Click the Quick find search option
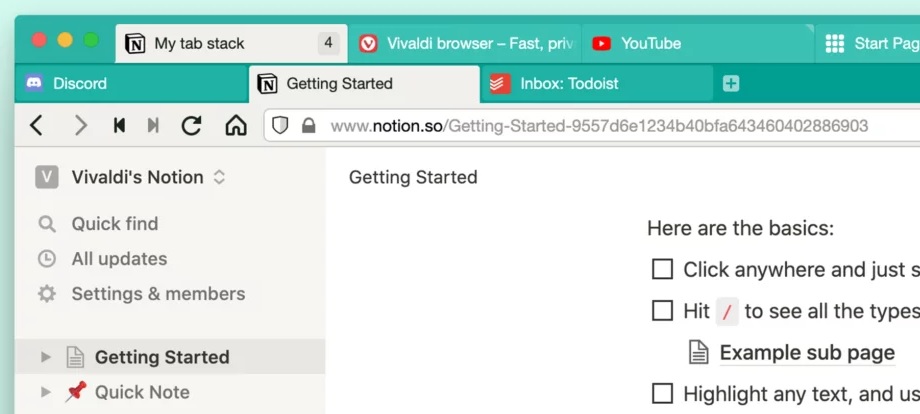The width and height of the screenshot is (920, 414). coord(114,223)
